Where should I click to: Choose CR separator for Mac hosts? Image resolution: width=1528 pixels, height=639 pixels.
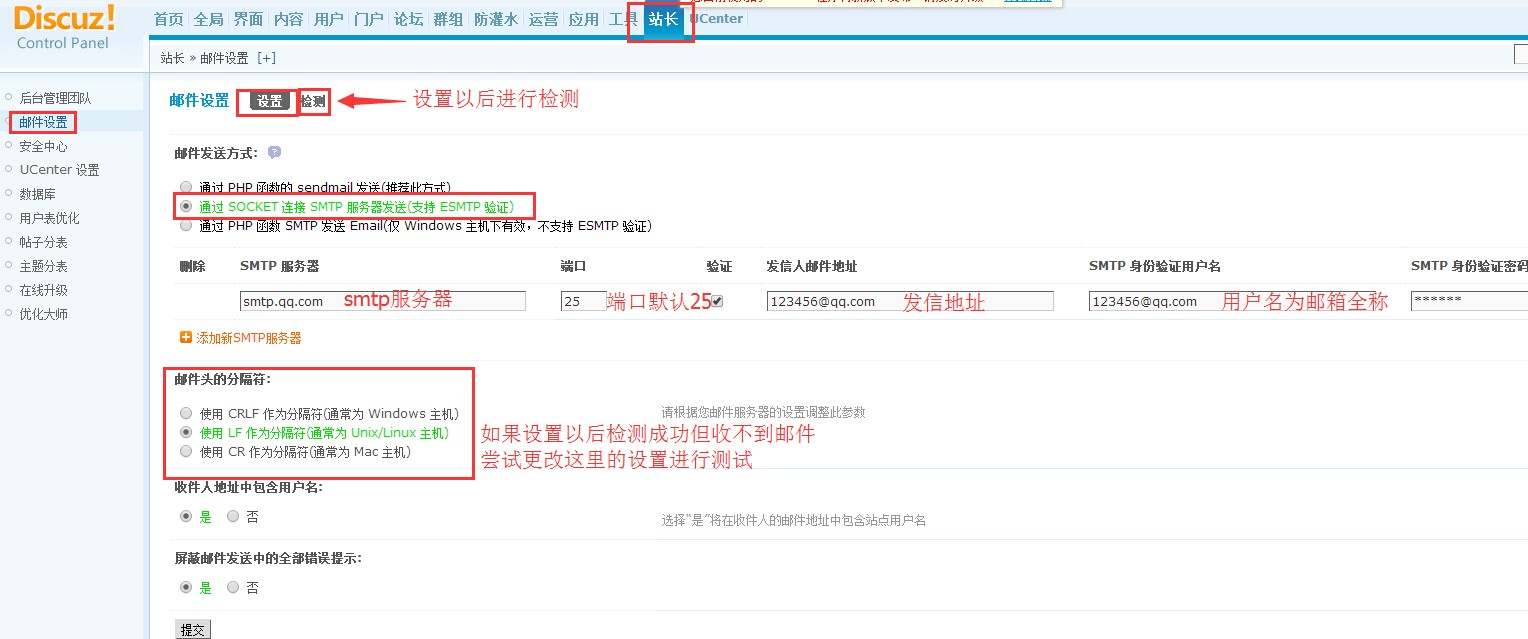coord(185,452)
